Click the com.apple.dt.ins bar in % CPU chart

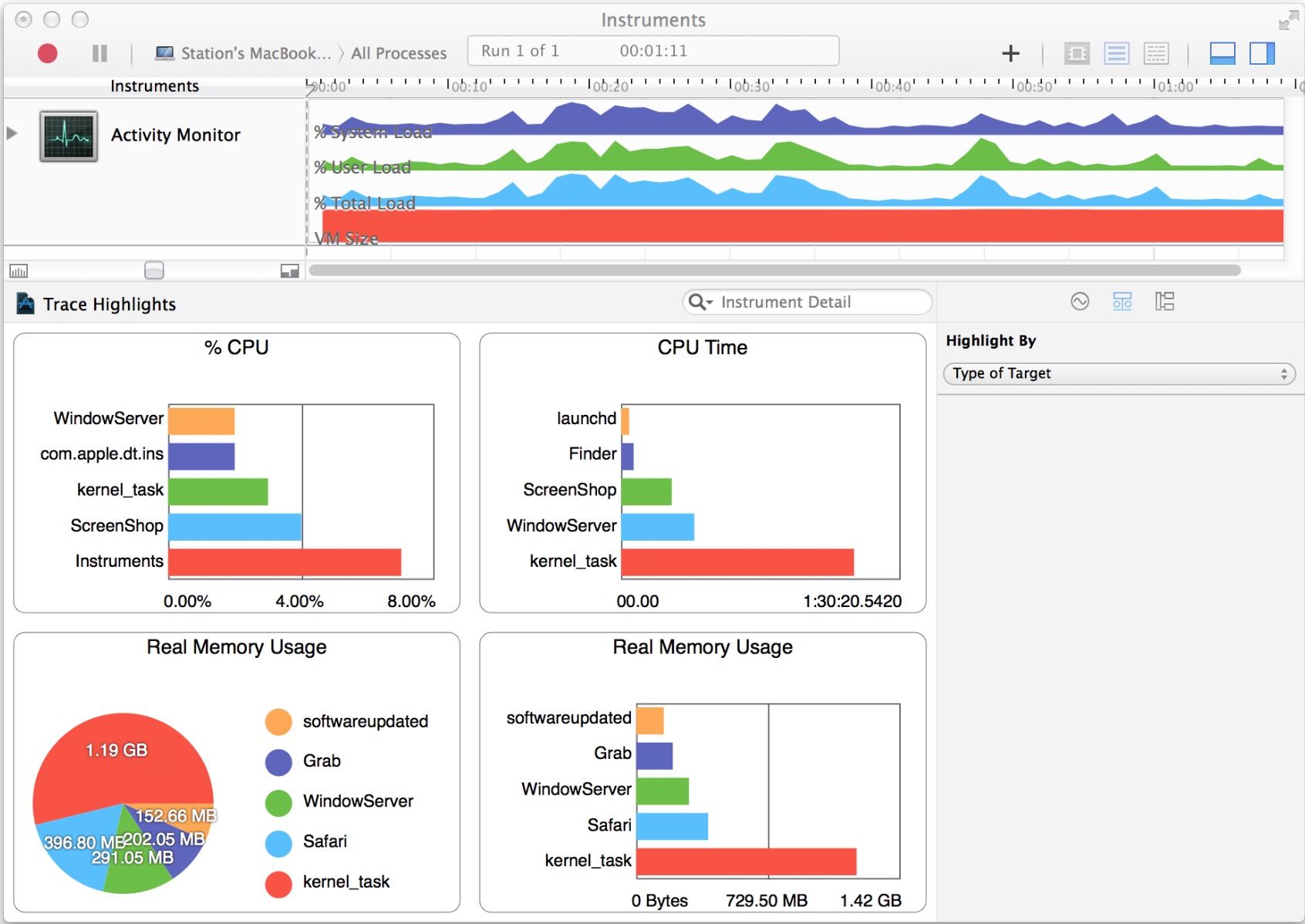(x=201, y=456)
